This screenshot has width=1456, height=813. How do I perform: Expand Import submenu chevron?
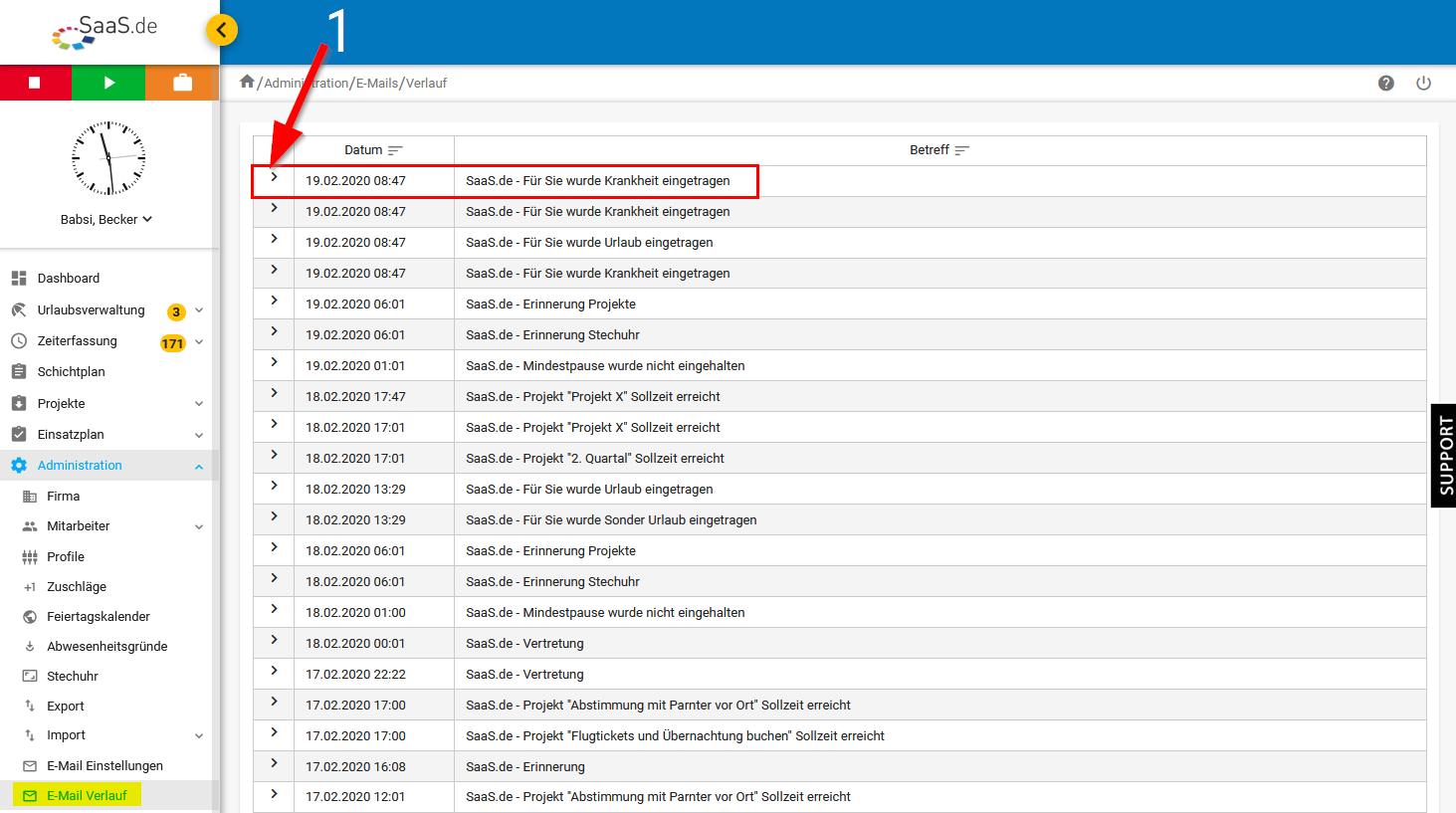pyautogui.click(x=199, y=735)
